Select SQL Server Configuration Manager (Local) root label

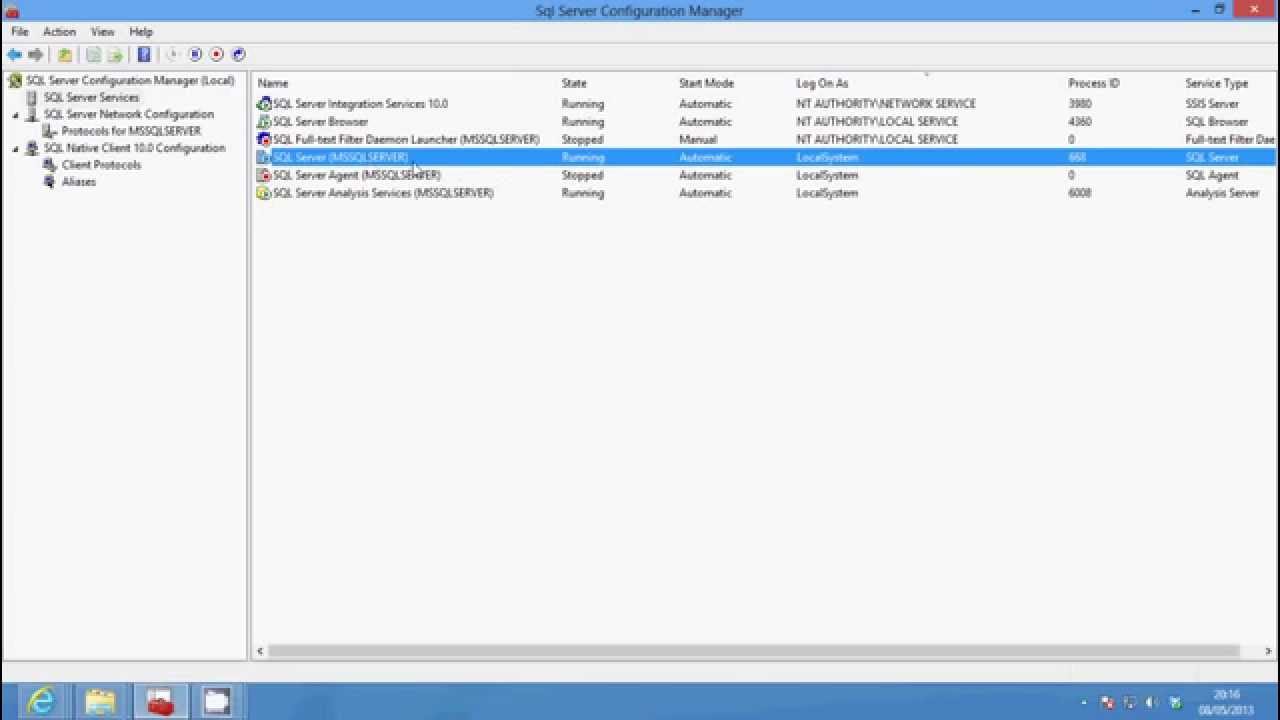click(x=130, y=80)
